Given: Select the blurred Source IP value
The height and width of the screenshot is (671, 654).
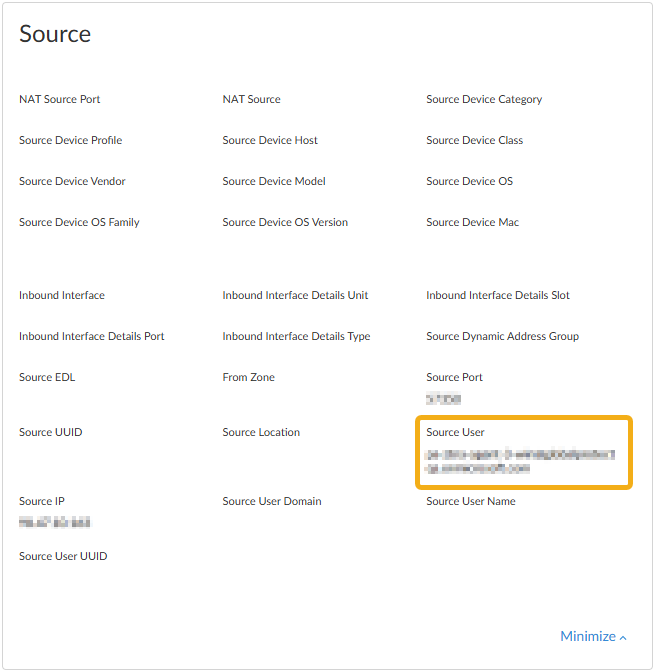Looking at the screenshot, I should click(55, 523).
